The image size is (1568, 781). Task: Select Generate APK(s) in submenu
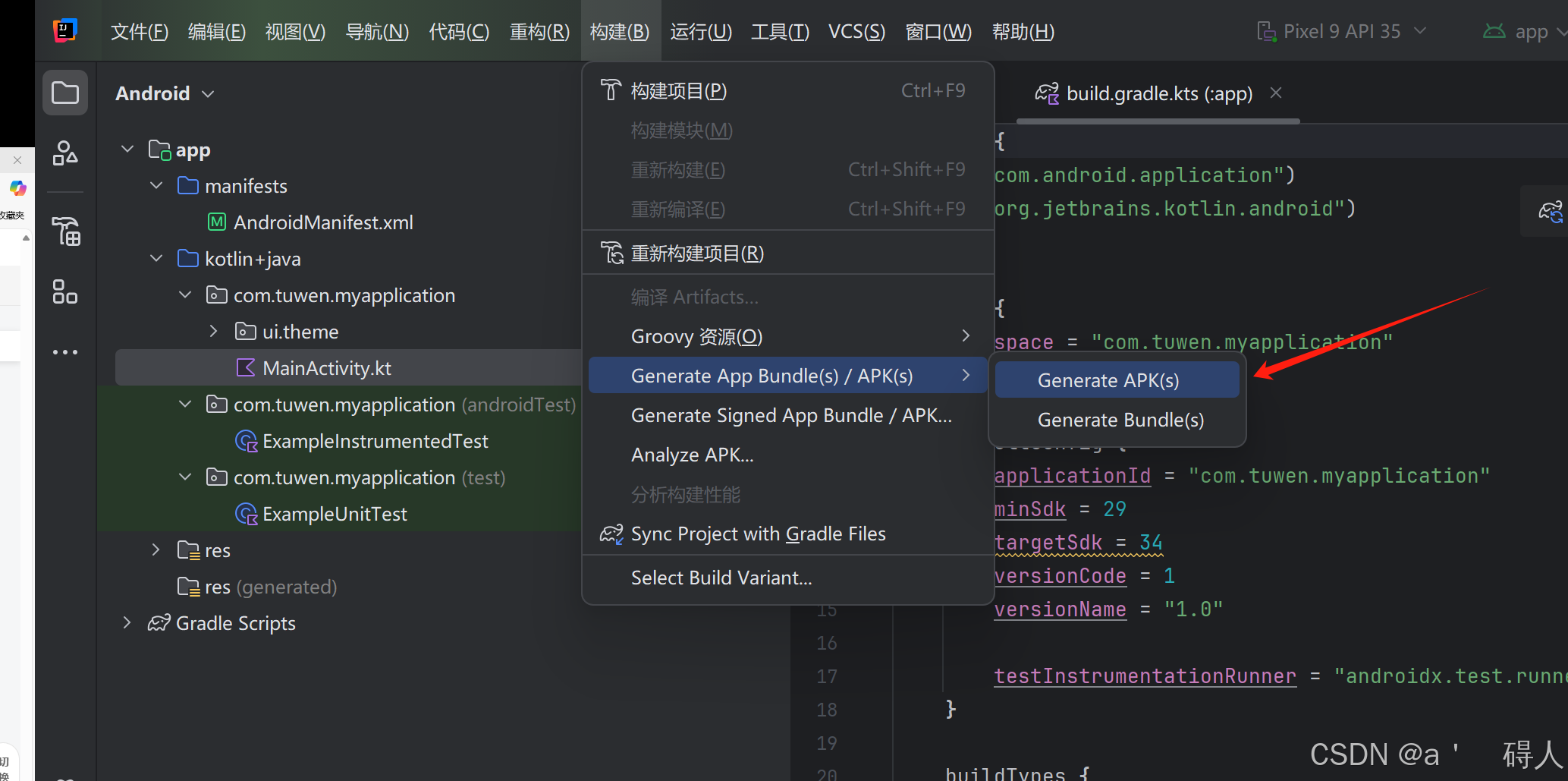tap(1117, 380)
